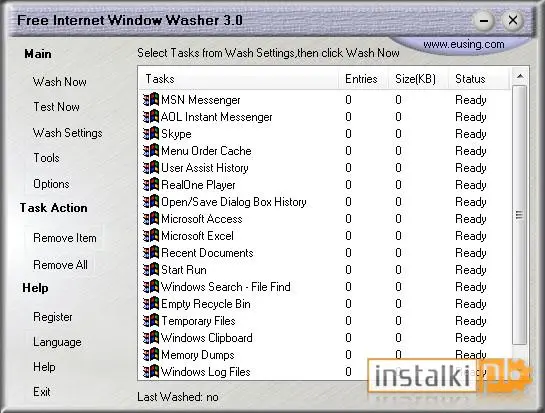
Task: Click the Windows Log Files row icon
Action: 151,372
